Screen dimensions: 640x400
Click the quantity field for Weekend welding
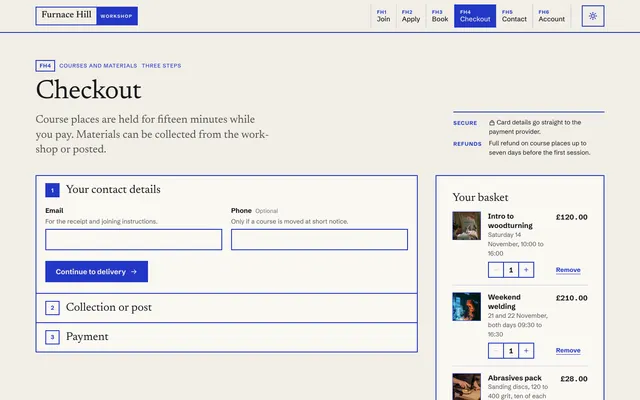click(511, 351)
